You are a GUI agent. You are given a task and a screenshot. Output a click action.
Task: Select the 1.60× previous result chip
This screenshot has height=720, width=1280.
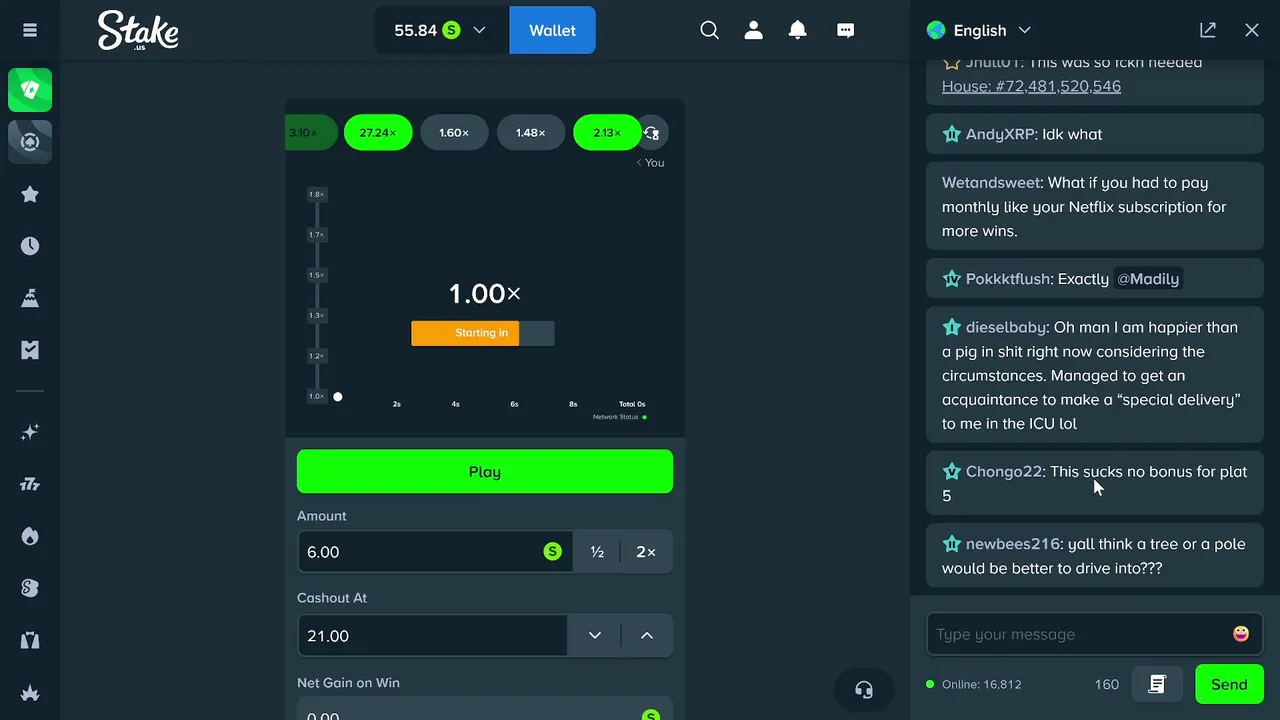(x=454, y=133)
